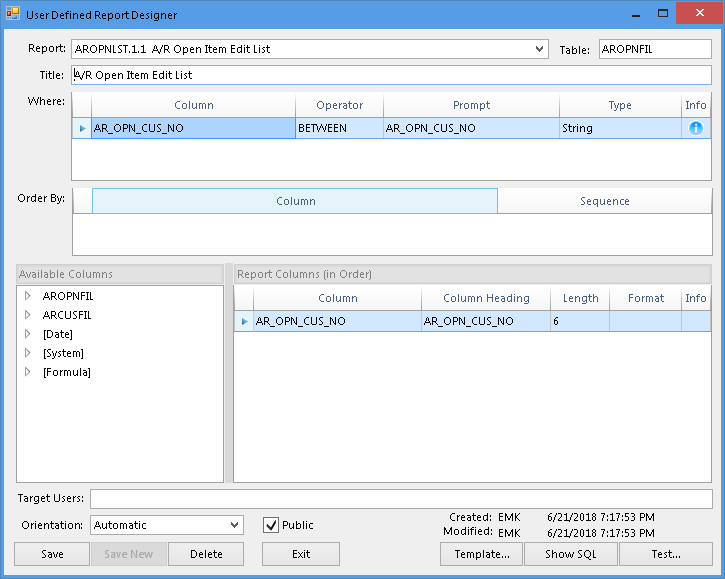Close the User Defined Report Designer window
725x579 pixels.
700,13
